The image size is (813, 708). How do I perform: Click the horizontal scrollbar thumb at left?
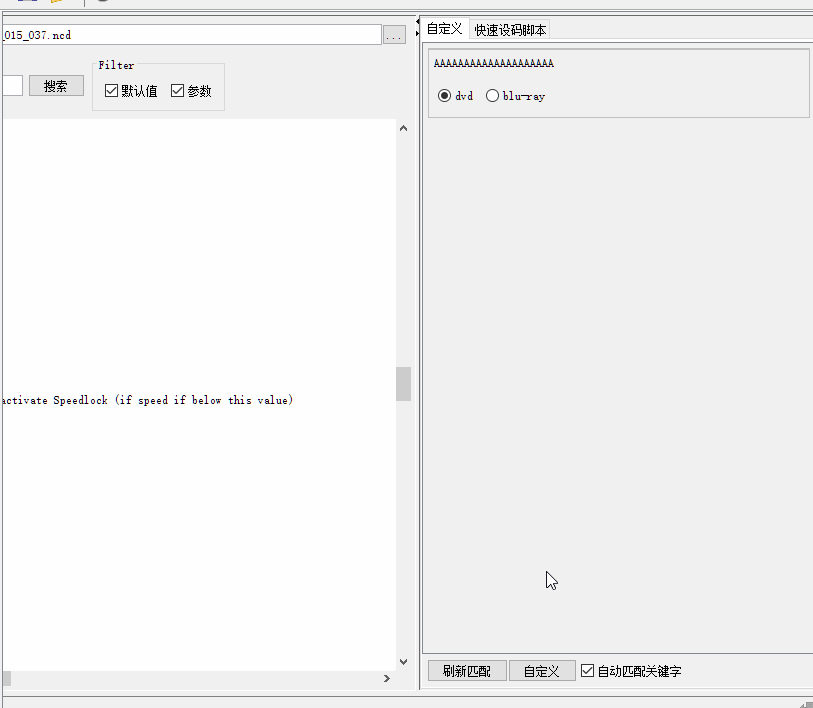(7, 678)
